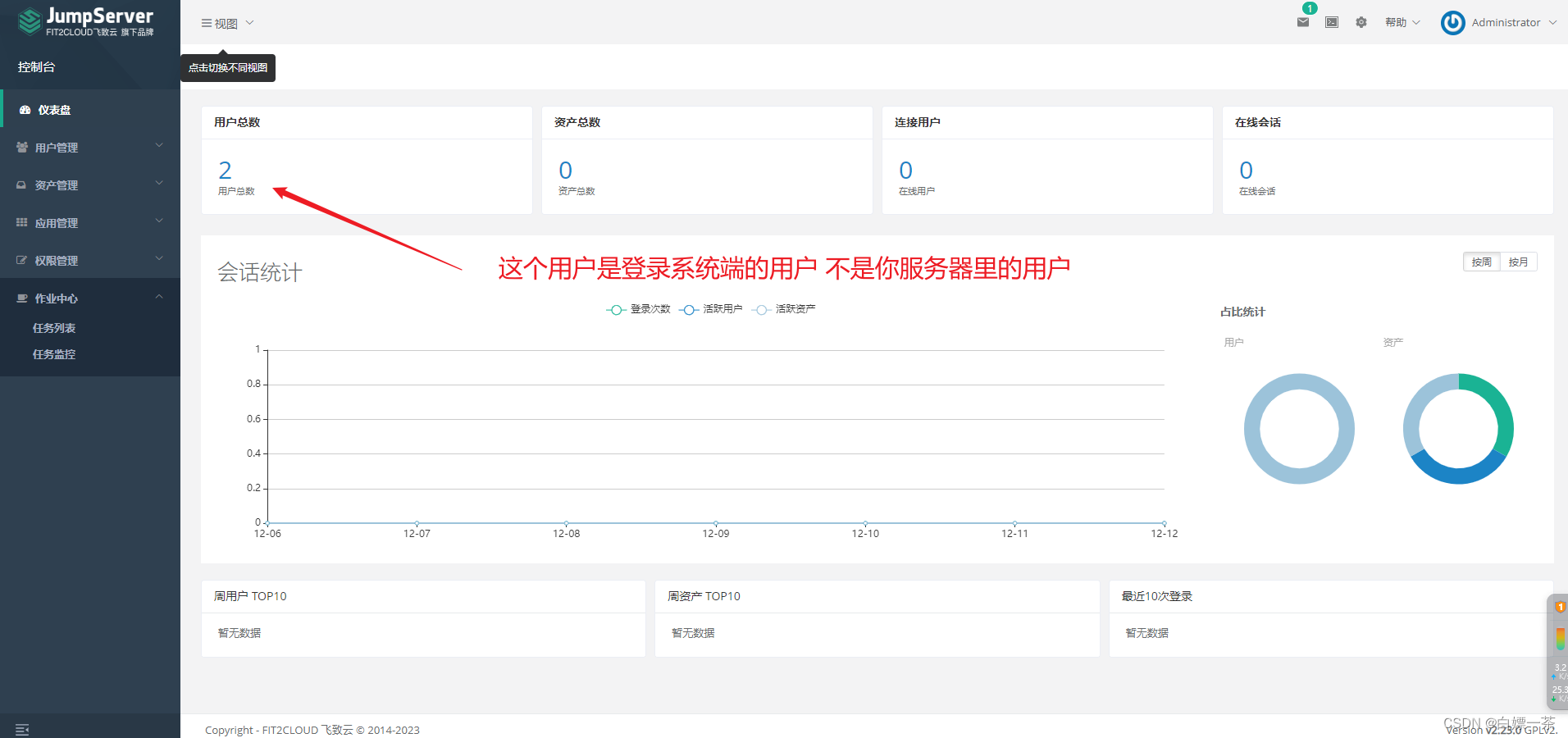The height and width of the screenshot is (738, 1568).
Task: Click the total users count 2
Action: point(226,171)
